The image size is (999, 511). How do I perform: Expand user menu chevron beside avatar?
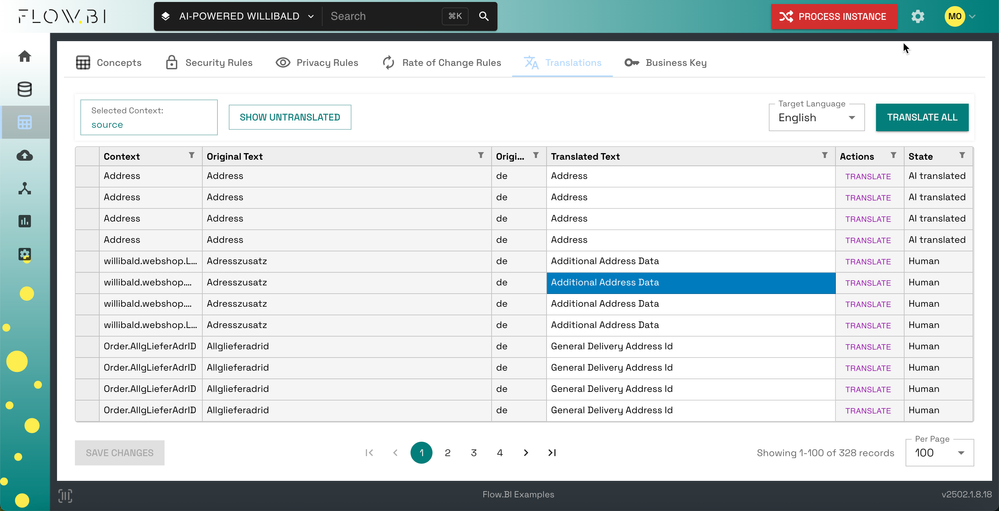pos(972,17)
